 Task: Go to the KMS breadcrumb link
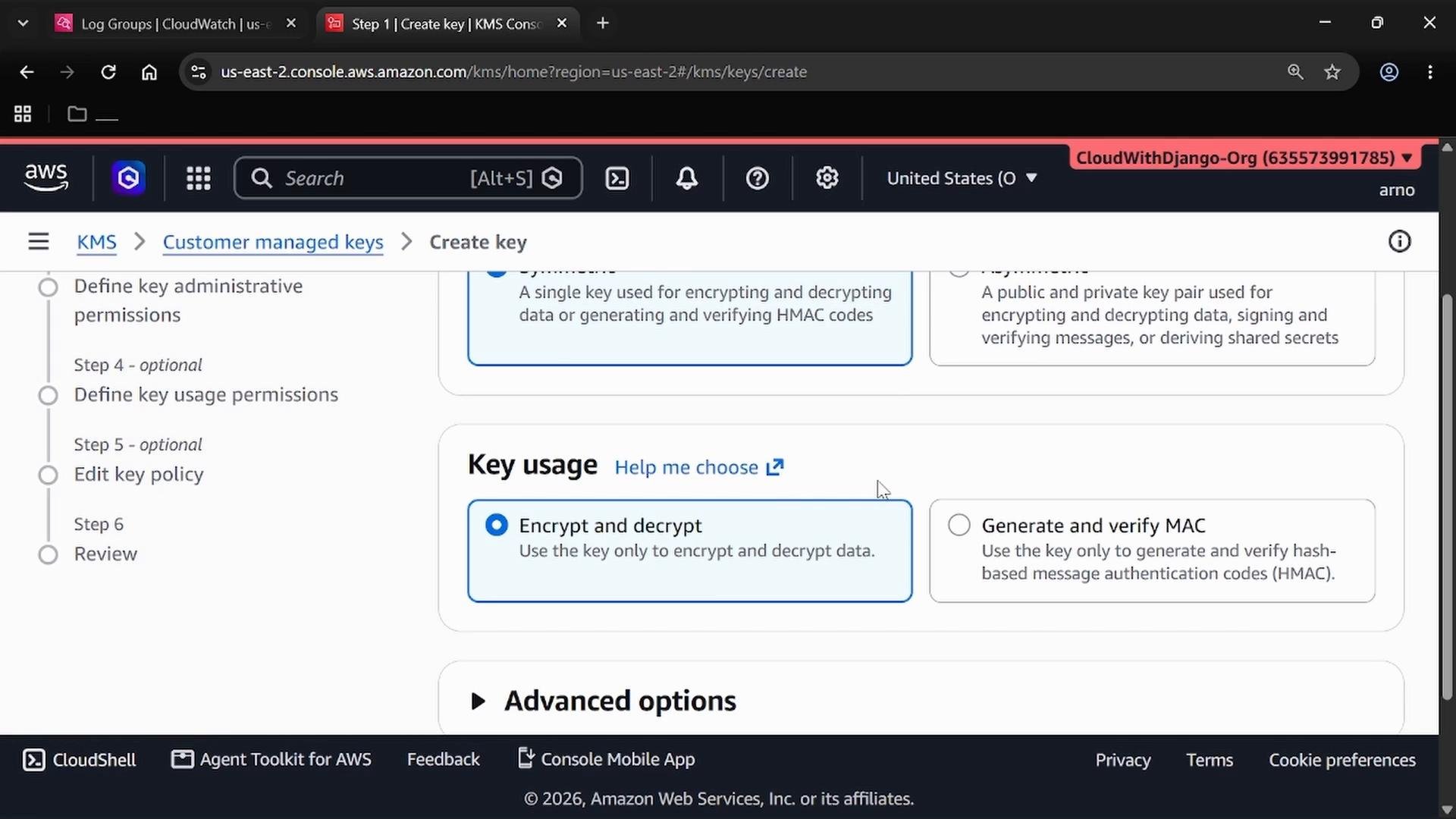96,242
